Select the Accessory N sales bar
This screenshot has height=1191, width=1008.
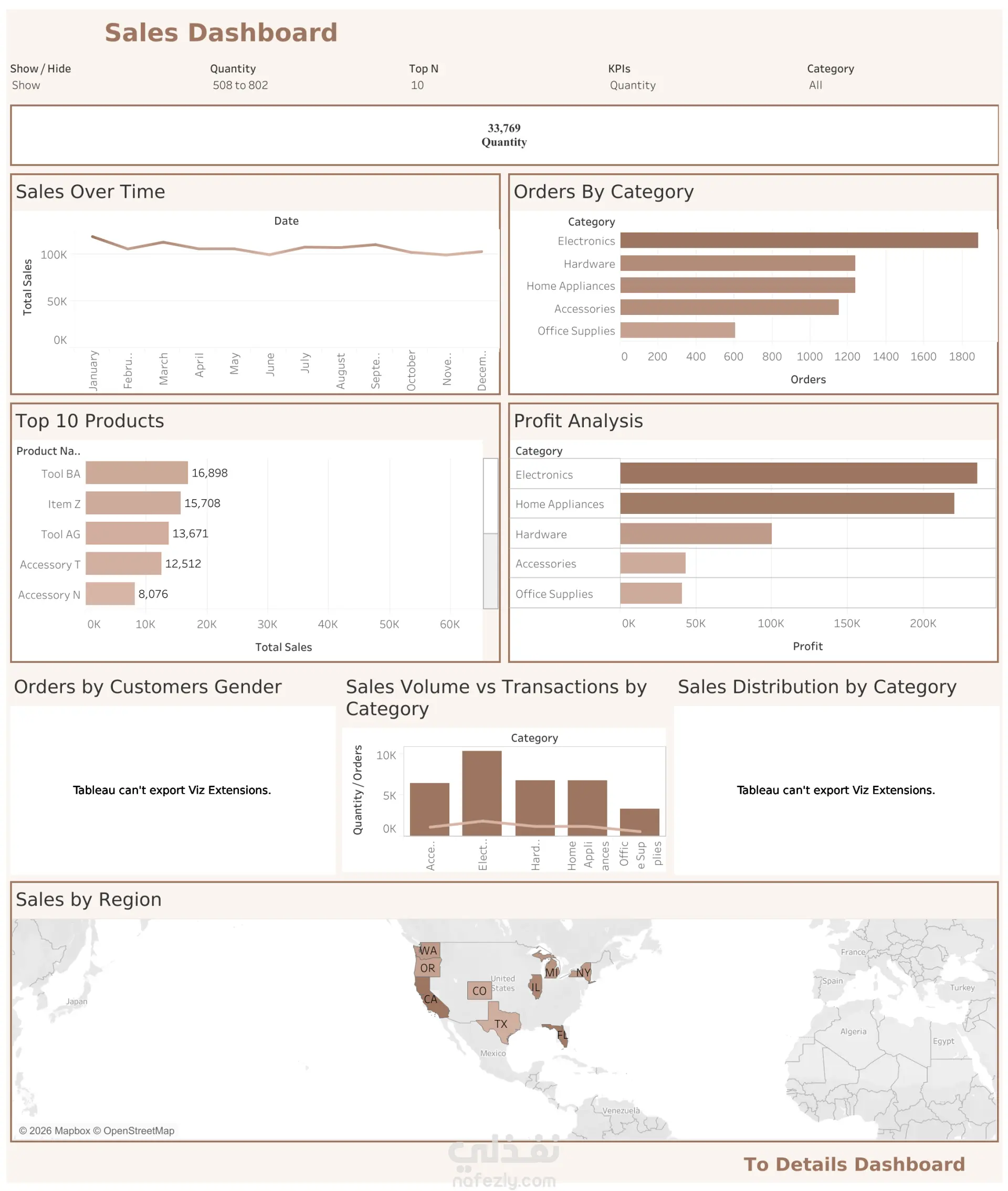coord(110,594)
